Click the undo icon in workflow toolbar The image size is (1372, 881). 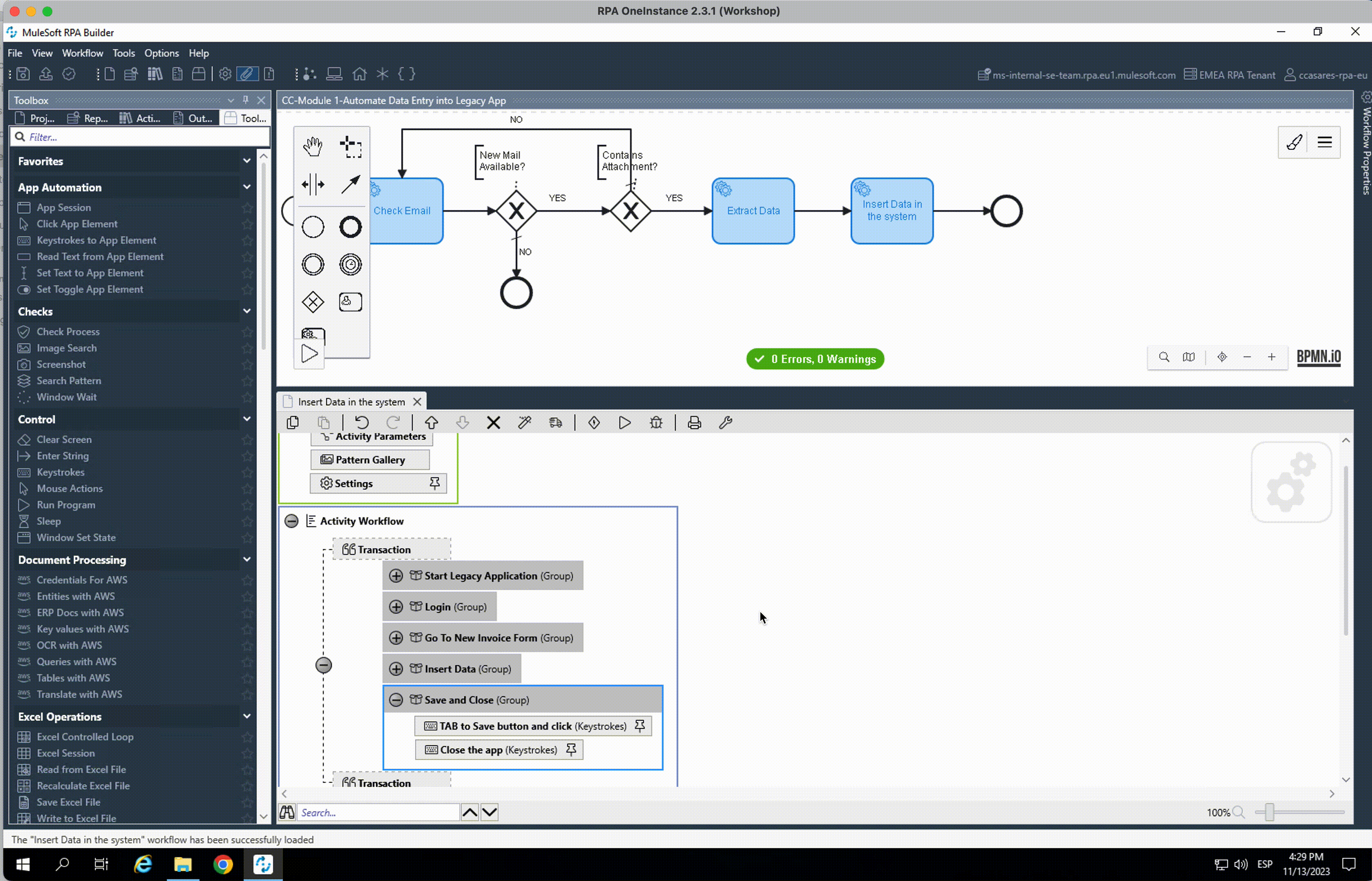coord(362,423)
